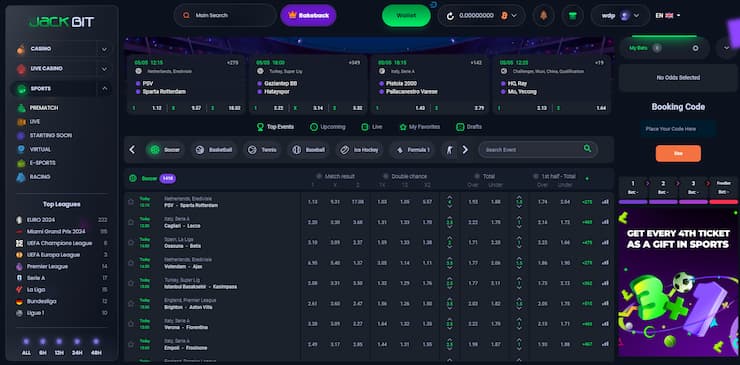The image size is (740, 365).
Task: Open betslip settings gear icon
Action: pos(695,48)
